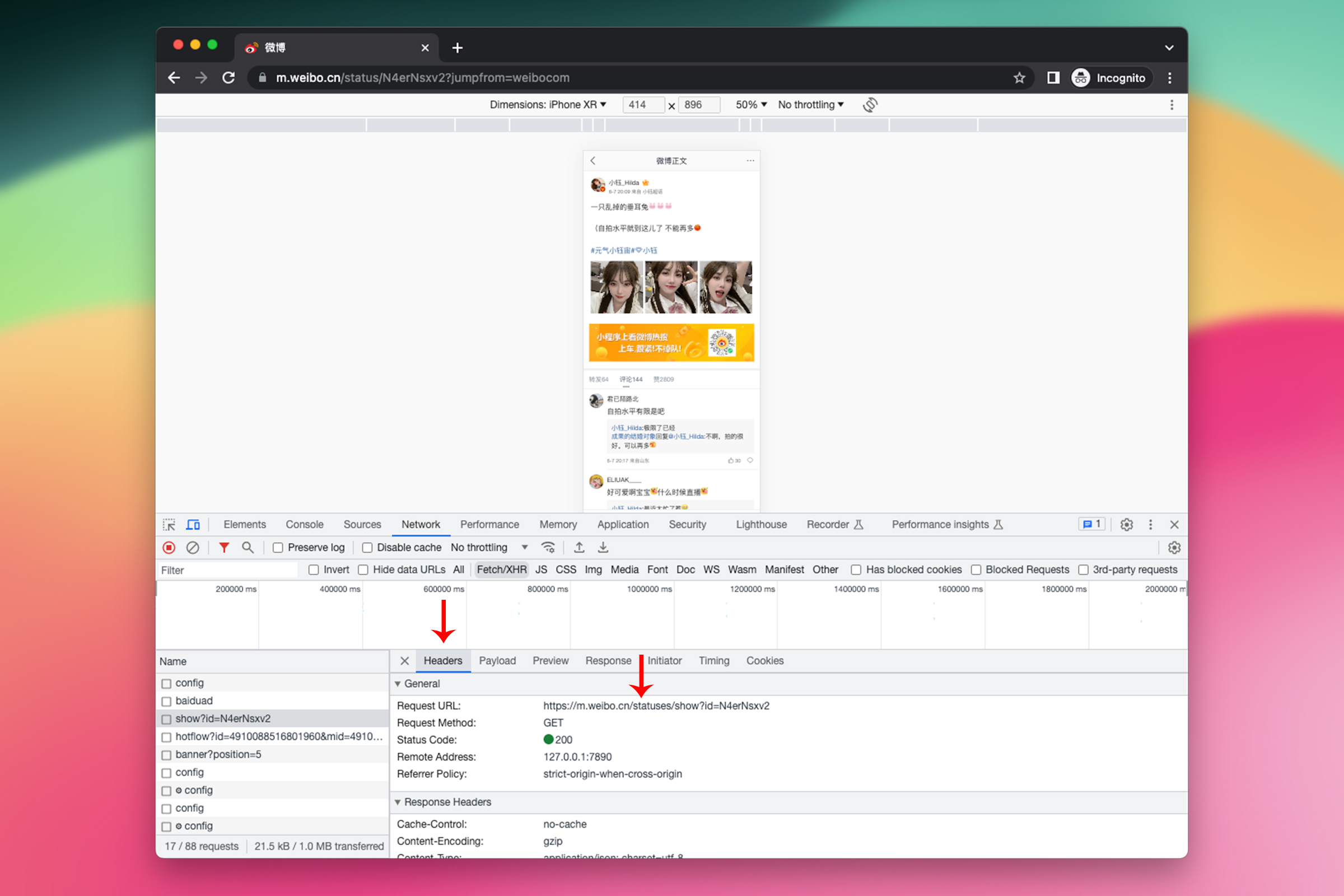Click the Response tab in request panel
The width and height of the screenshot is (1344, 896).
608,660
